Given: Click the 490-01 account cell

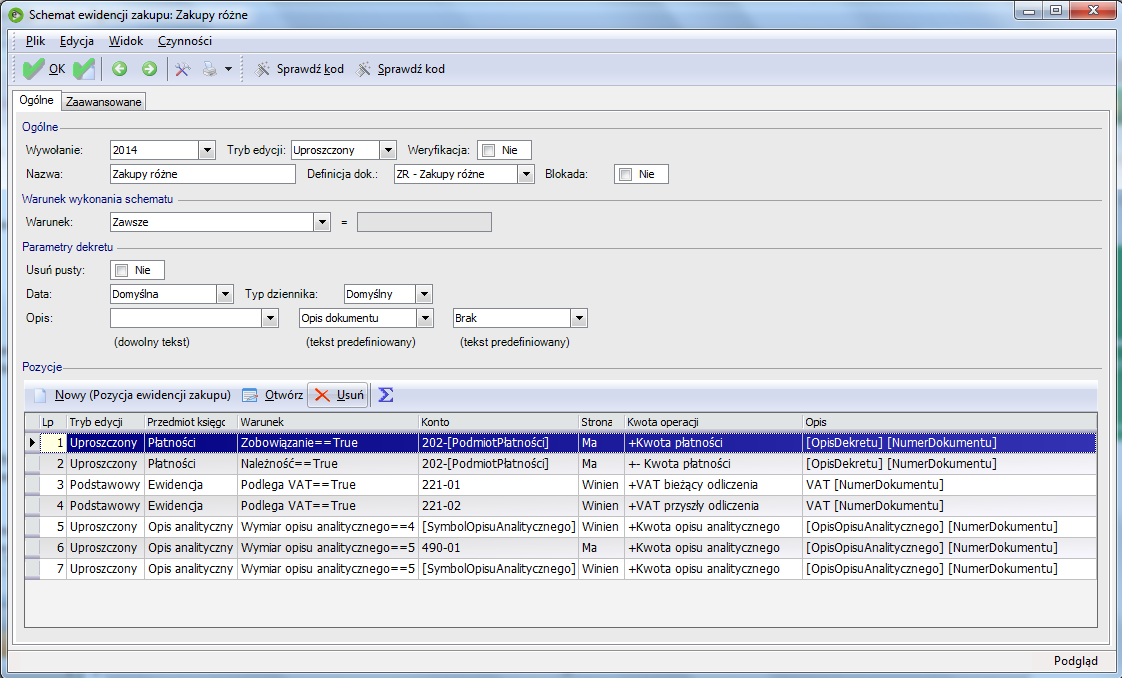Looking at the screenshot, I should 498,548.
